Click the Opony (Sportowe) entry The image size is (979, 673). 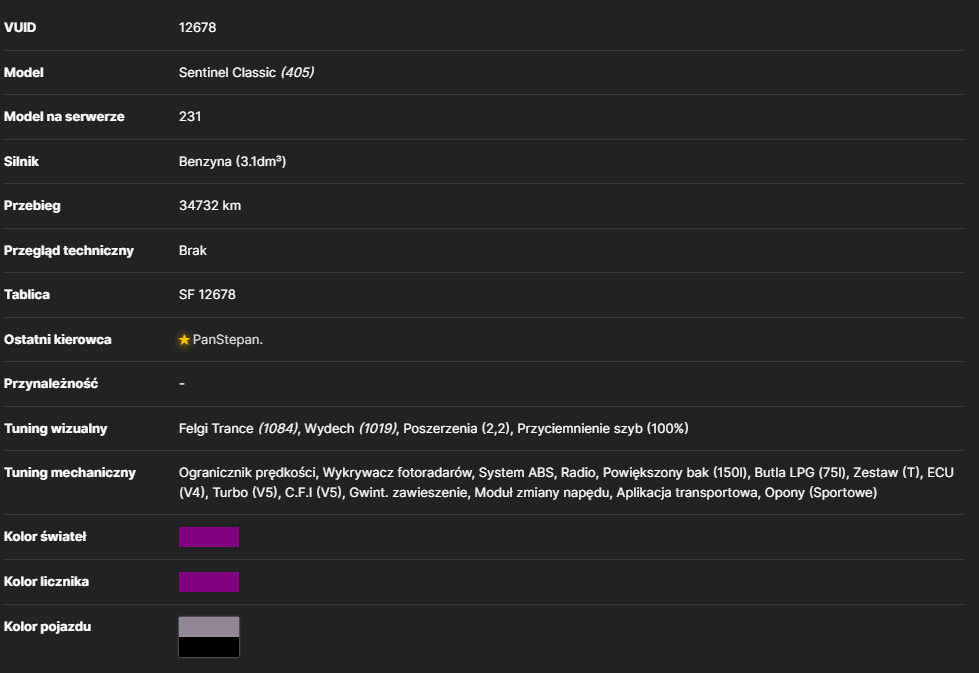pos(821,493)
